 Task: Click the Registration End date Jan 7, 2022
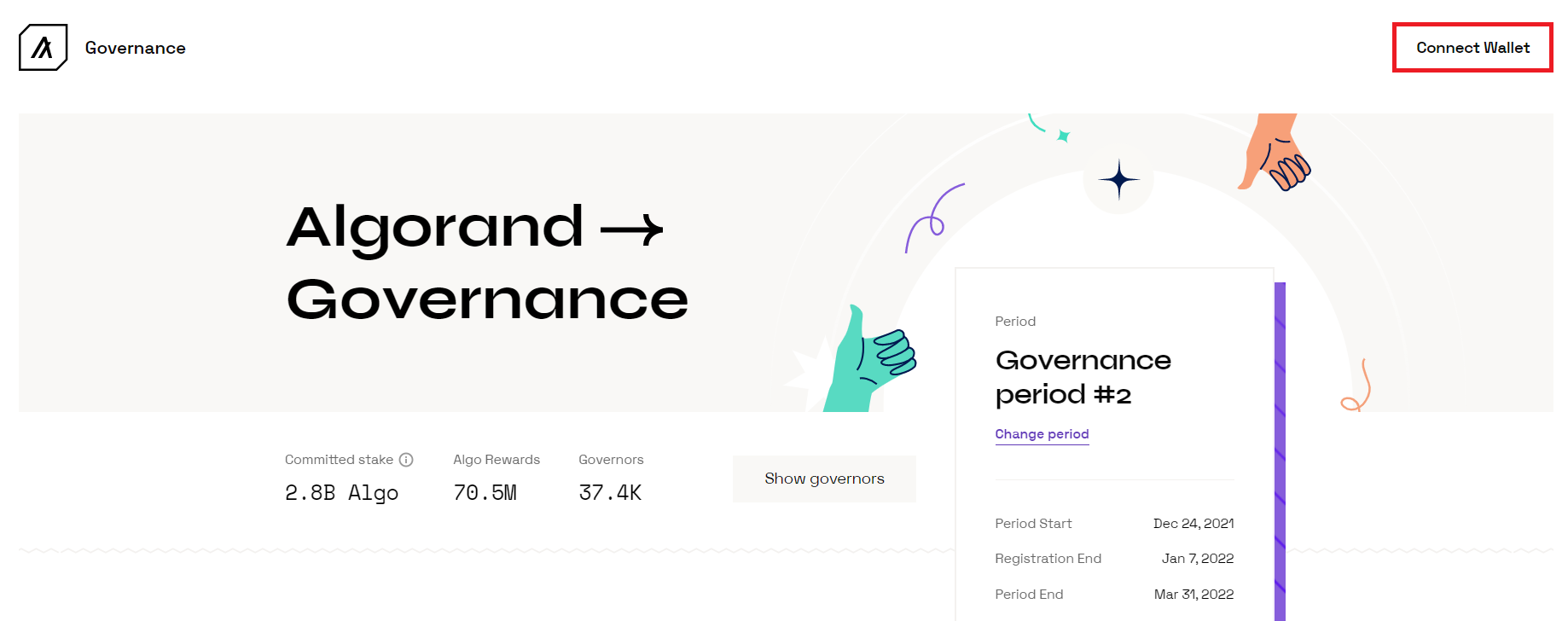[1198, 558]
